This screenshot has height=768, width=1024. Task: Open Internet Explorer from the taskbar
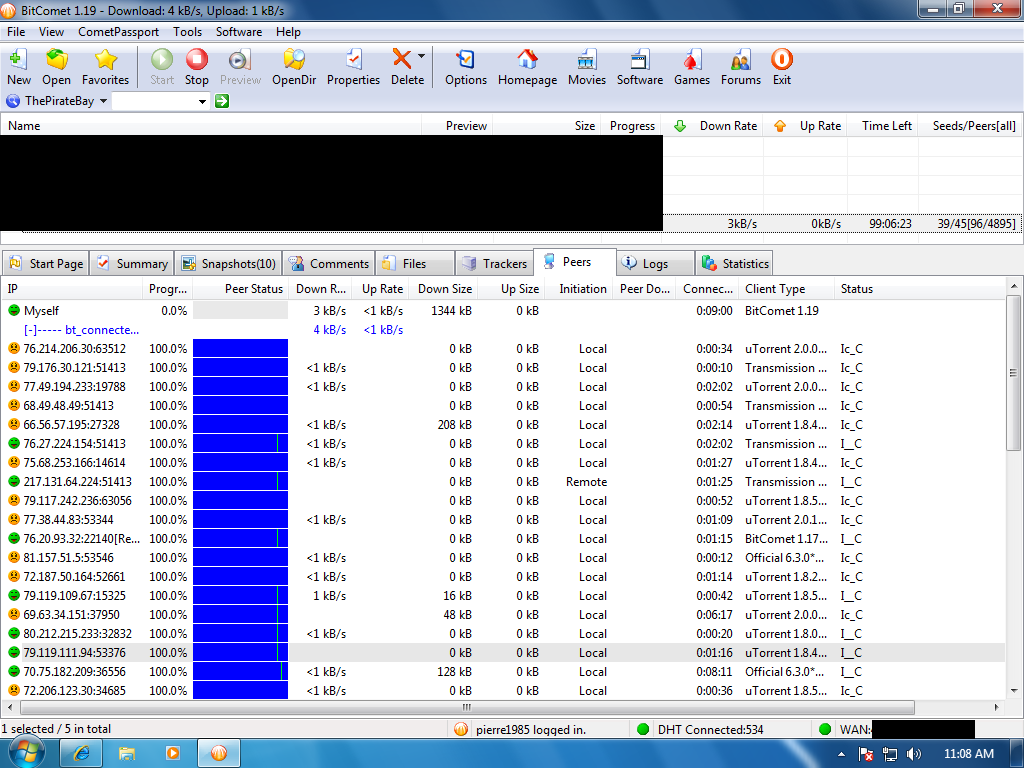point(82,754)
